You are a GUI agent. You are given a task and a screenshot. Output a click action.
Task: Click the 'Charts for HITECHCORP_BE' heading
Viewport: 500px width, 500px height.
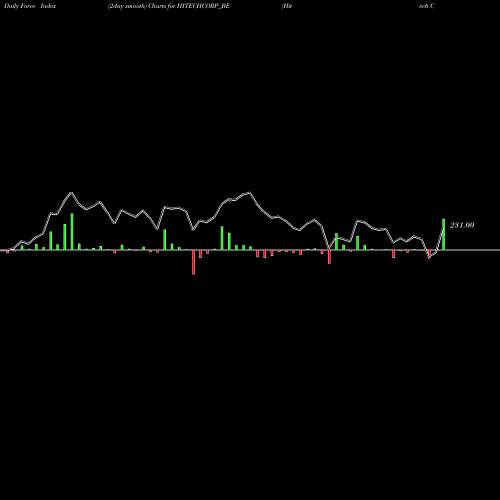[x=189, y=6]
